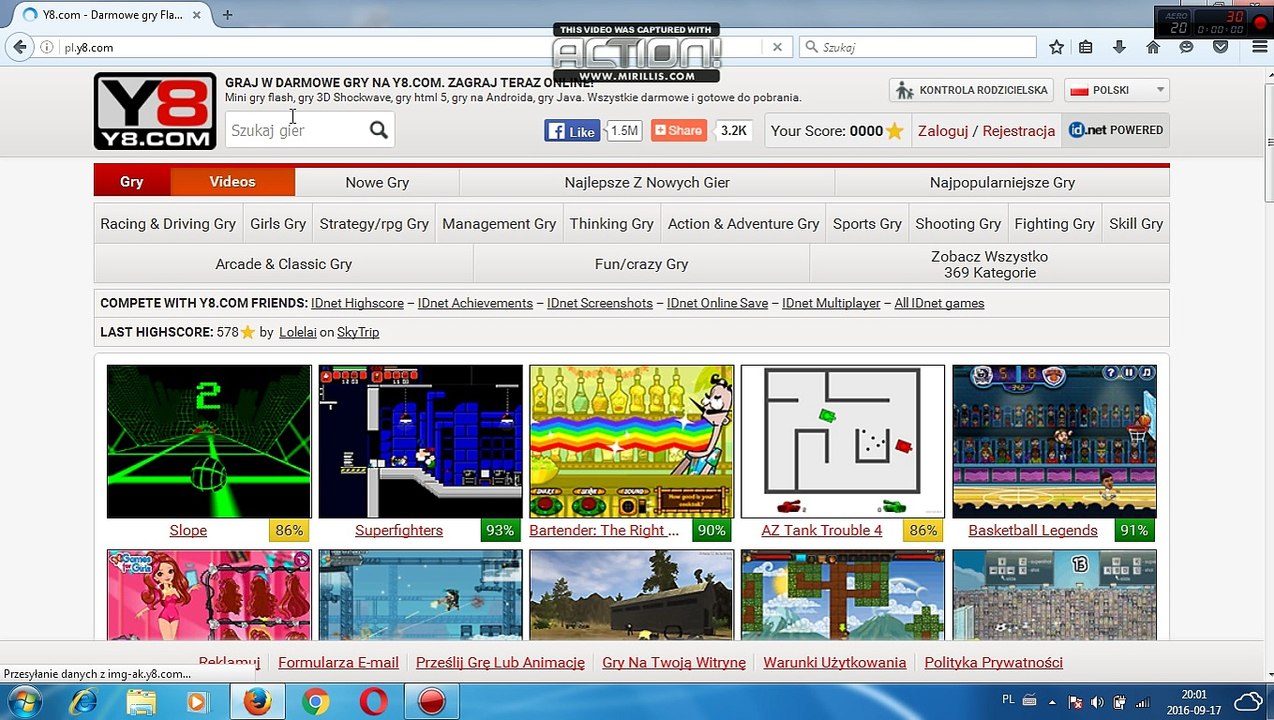
Task: Open the All IDnet games link
Action: point(939,303)
